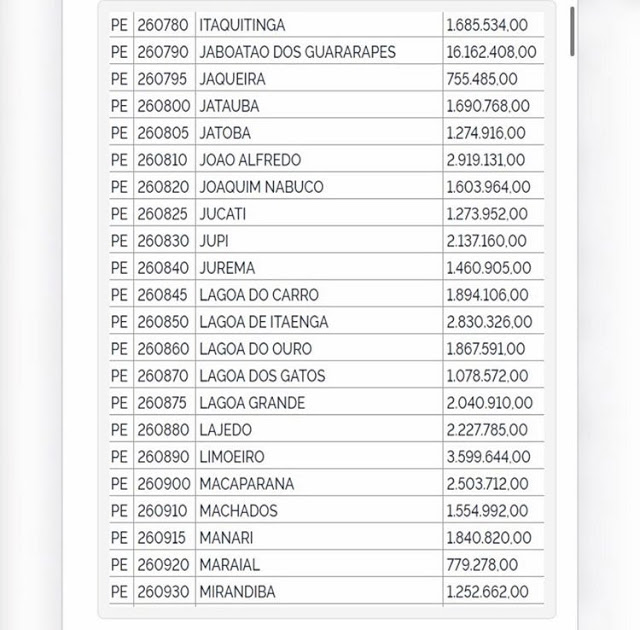Select the amount 1.274.916,00 for Jatoba
This screenshot has width=640, height=630.
486,132
